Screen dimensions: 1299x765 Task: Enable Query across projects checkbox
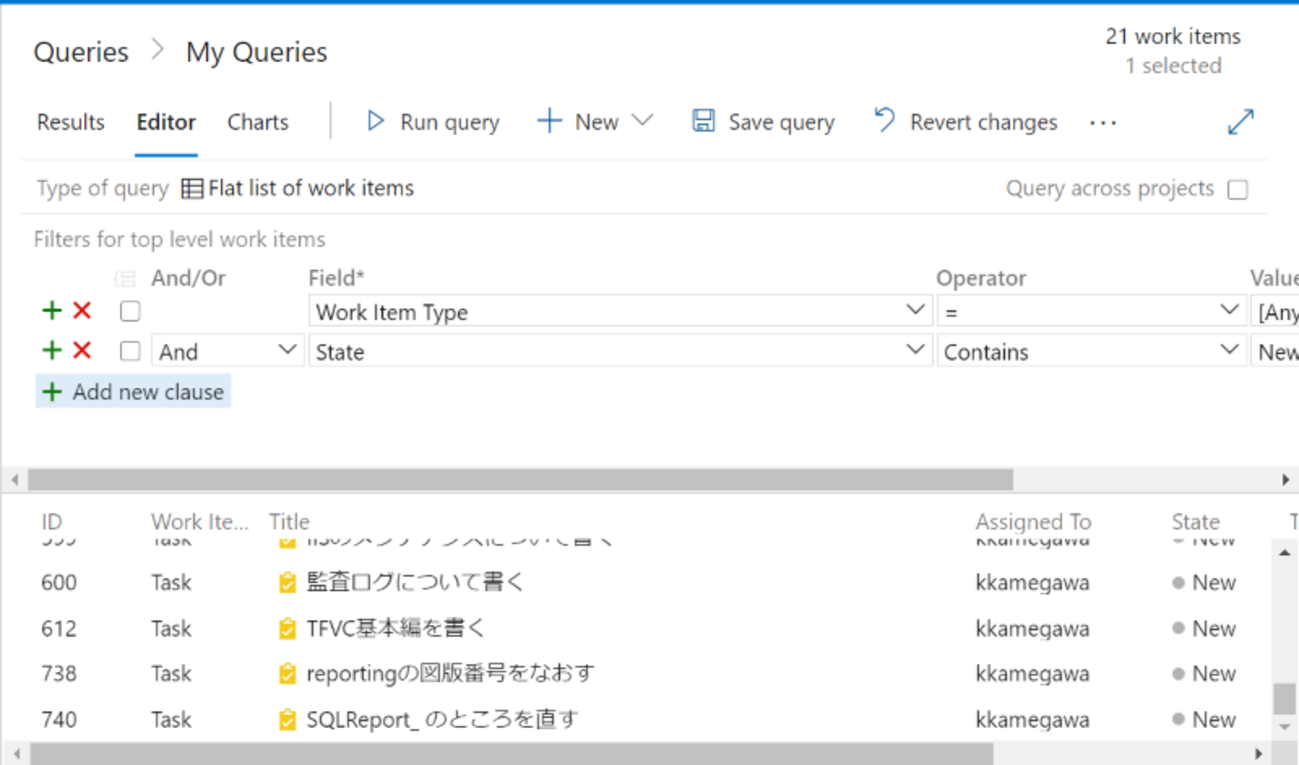[1237, 189]
